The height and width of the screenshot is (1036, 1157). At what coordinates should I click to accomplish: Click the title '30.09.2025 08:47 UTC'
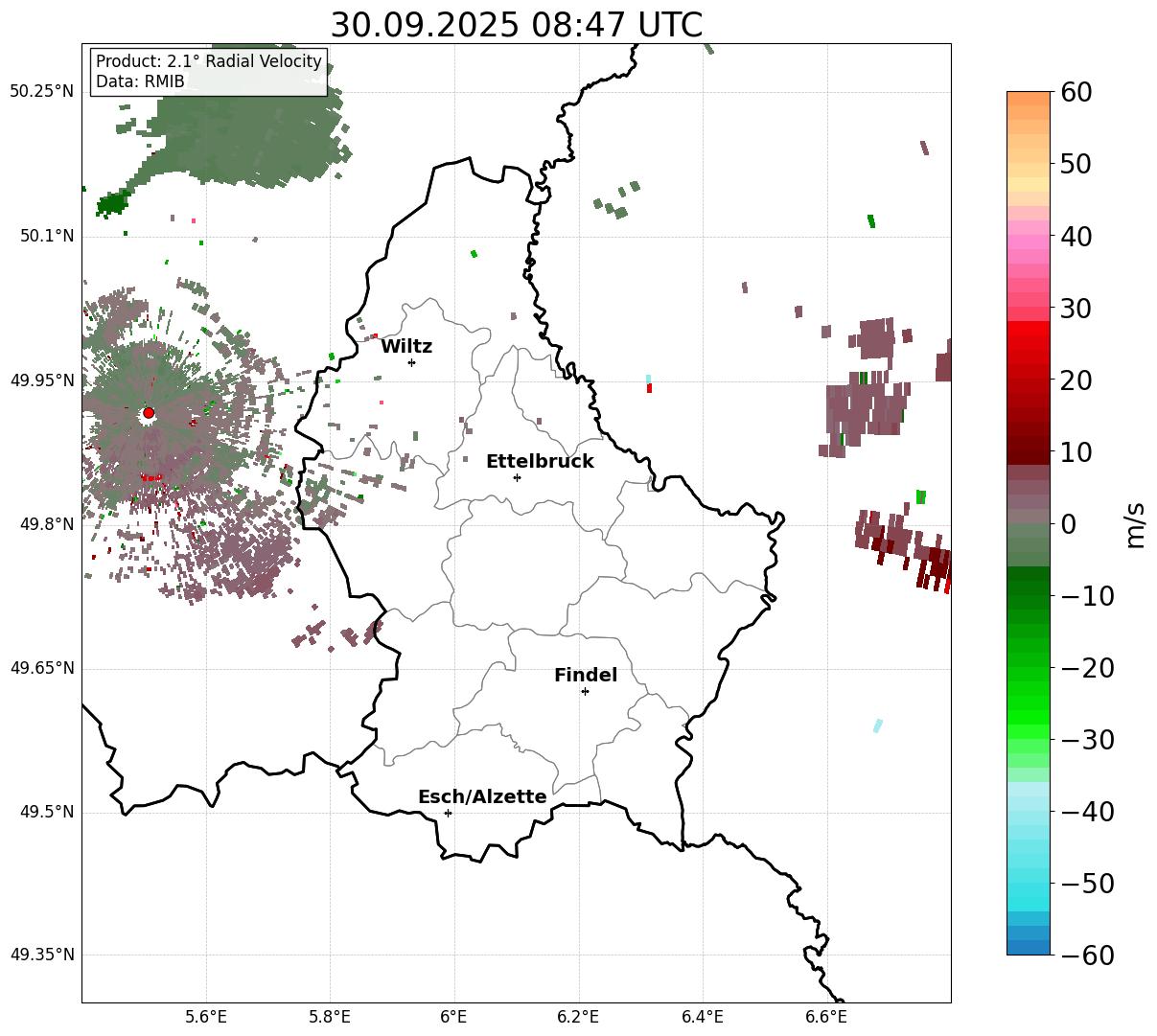coord(516,24)
